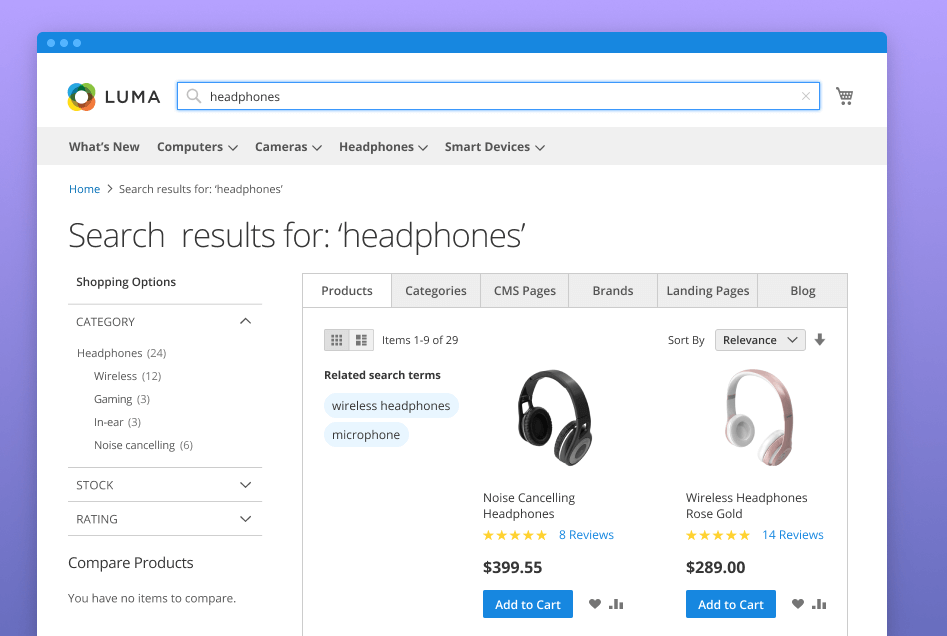The width and height of the screenshot is (947, 636).
Task: Click the search magnifier icon
Action: point(194,96)
